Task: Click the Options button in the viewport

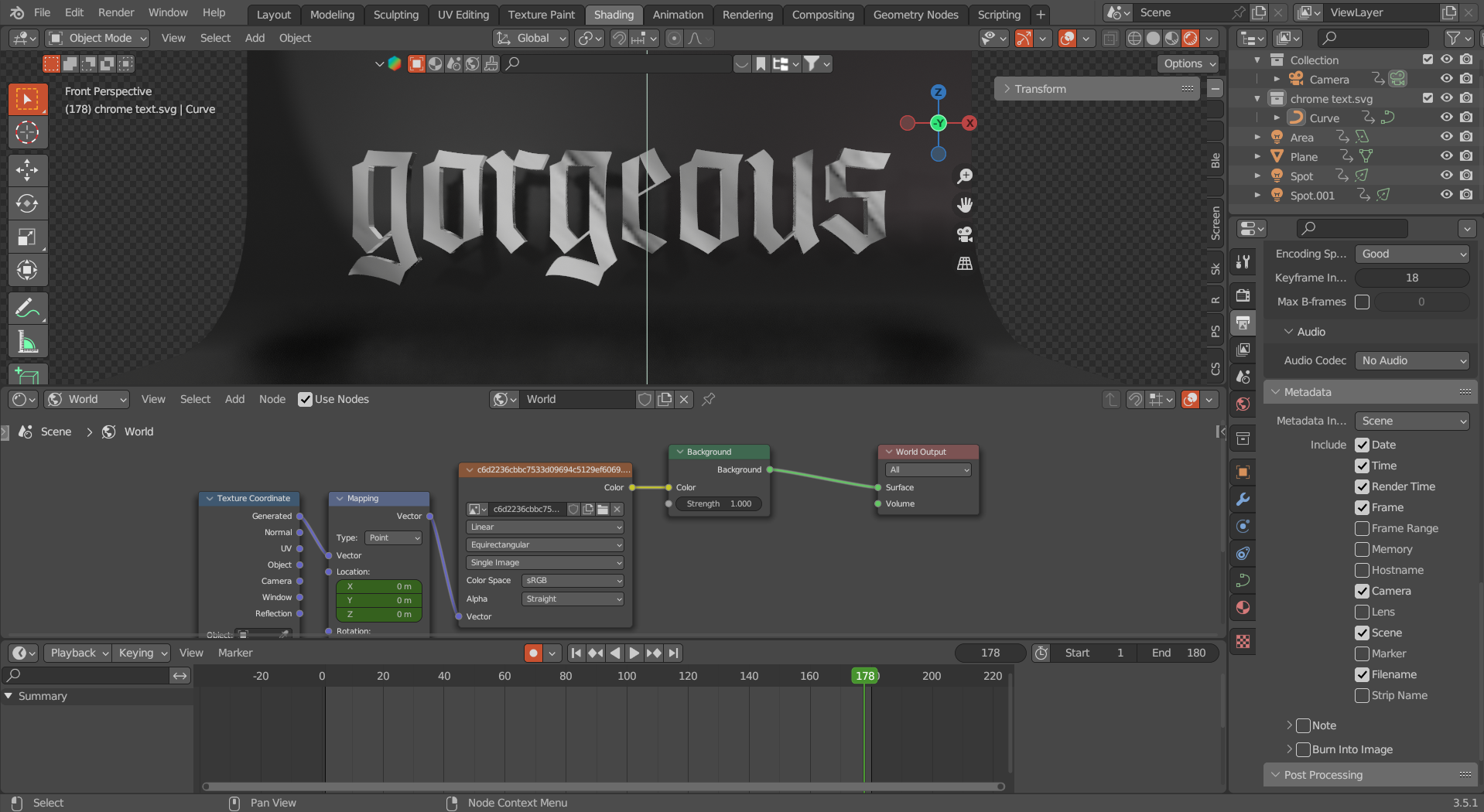Action: click(1188, 63)
